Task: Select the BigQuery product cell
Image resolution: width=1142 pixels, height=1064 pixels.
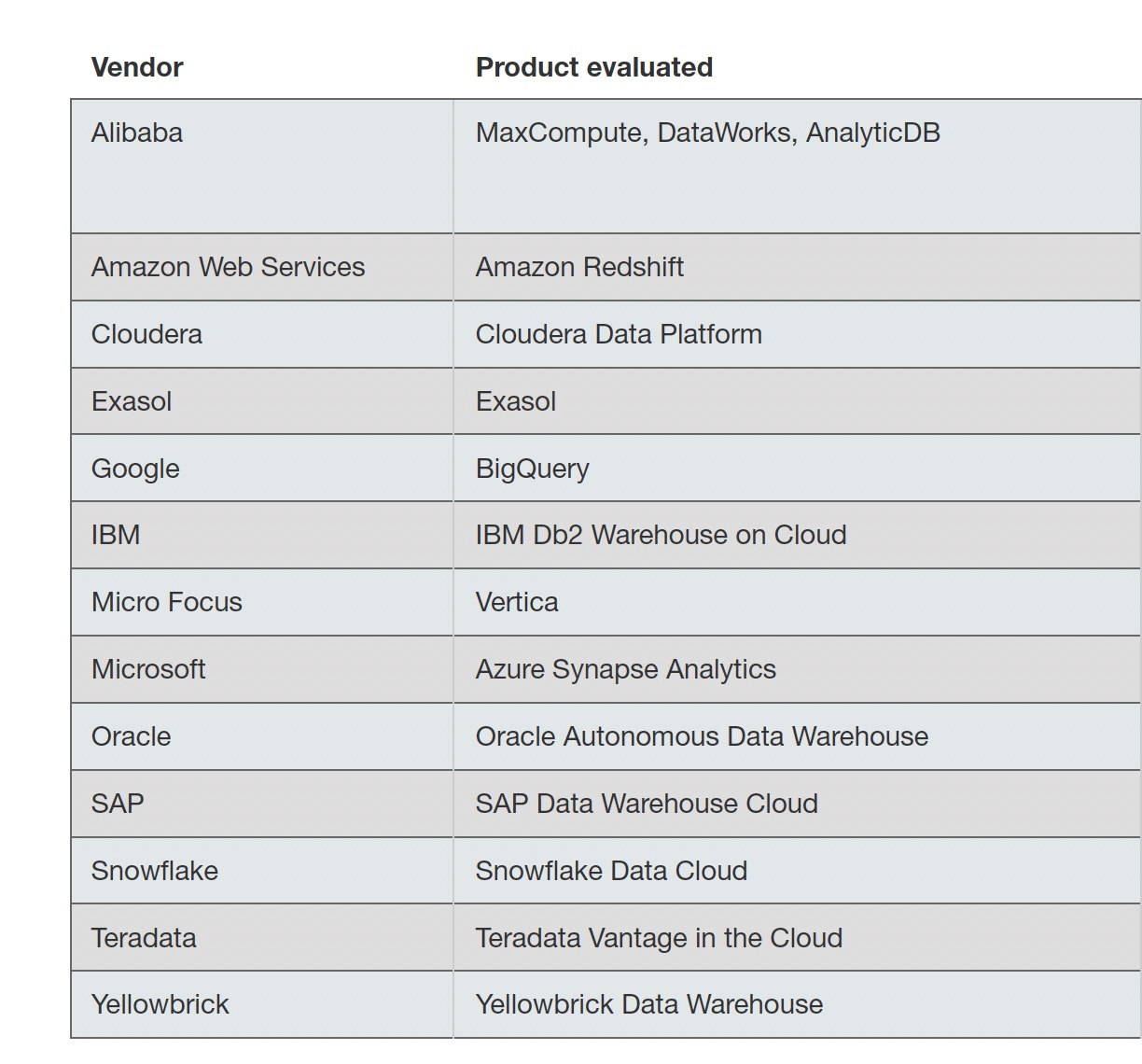Action: [532, 469]
